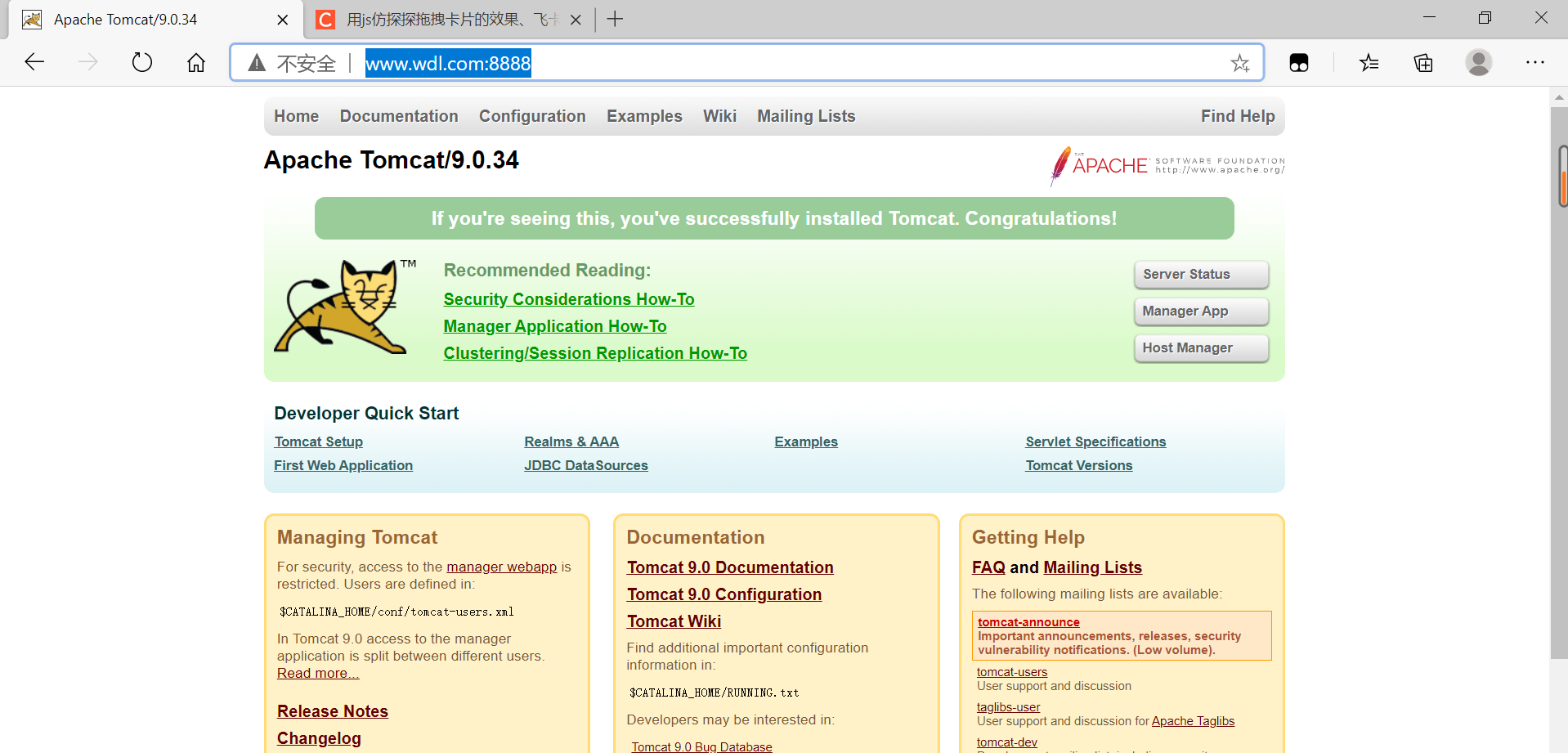Open tomcat-announce mailing list link
The width and height of the screenshot is (1568, 753).
click(1028, 622)
